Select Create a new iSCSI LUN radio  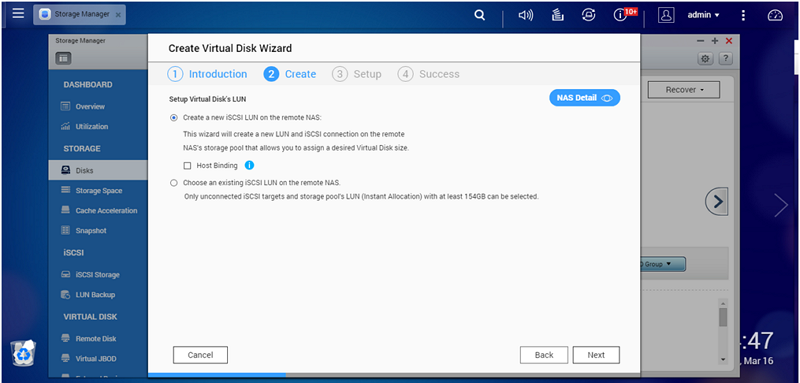[x=174, y=118]
